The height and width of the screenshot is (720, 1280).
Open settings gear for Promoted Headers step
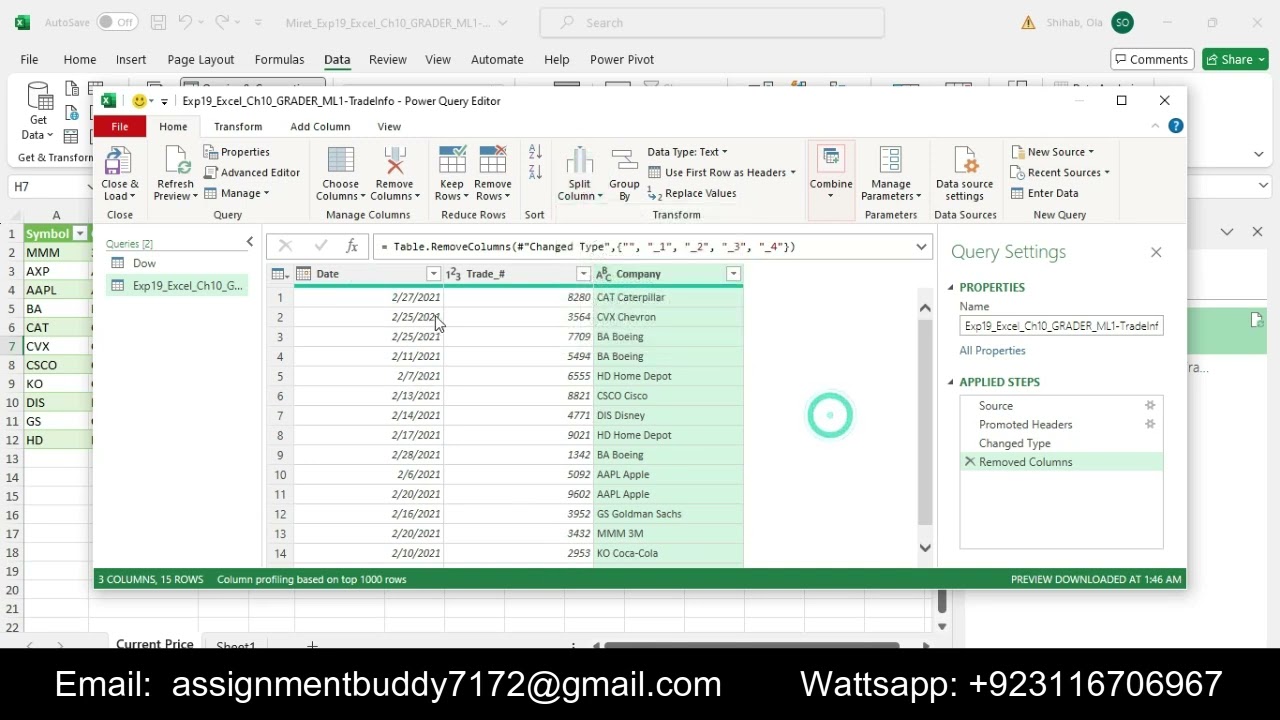tap(1150, 424)
